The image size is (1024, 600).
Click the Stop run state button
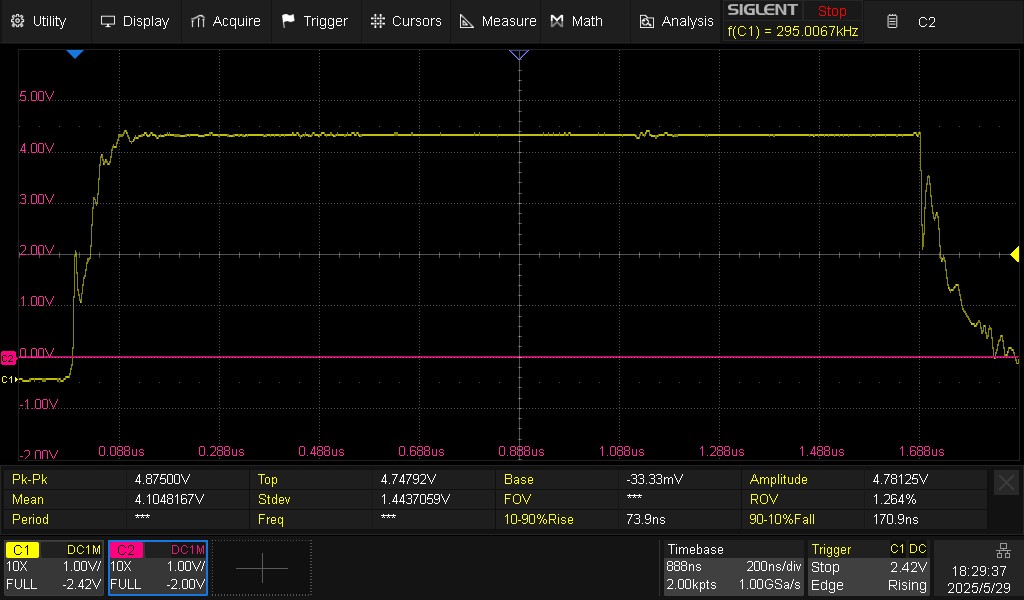pos(832,11)
